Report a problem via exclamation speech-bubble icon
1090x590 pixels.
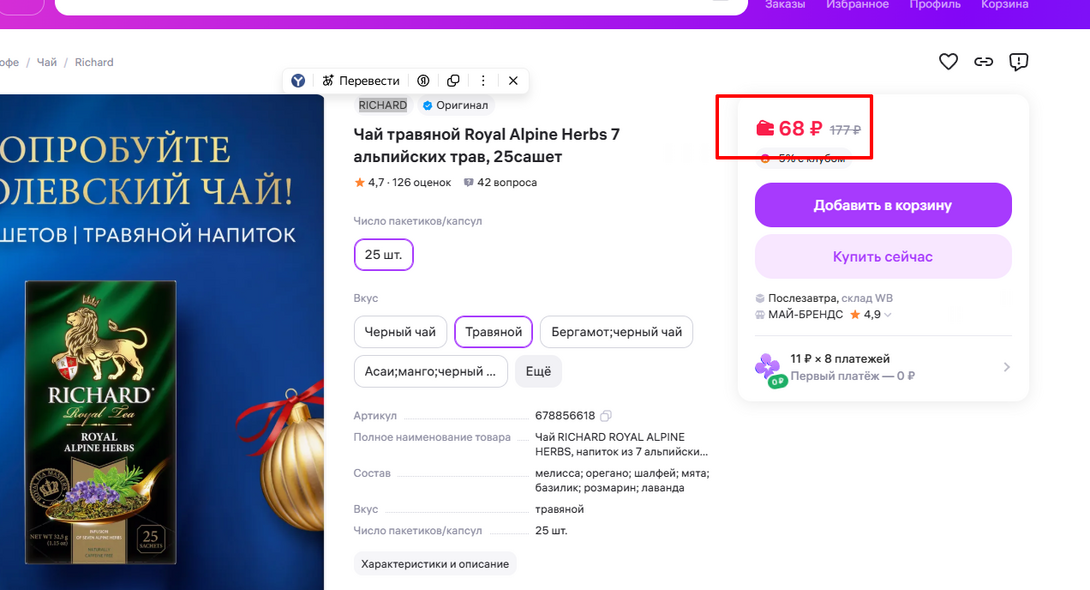click(x=1018, y=62)
